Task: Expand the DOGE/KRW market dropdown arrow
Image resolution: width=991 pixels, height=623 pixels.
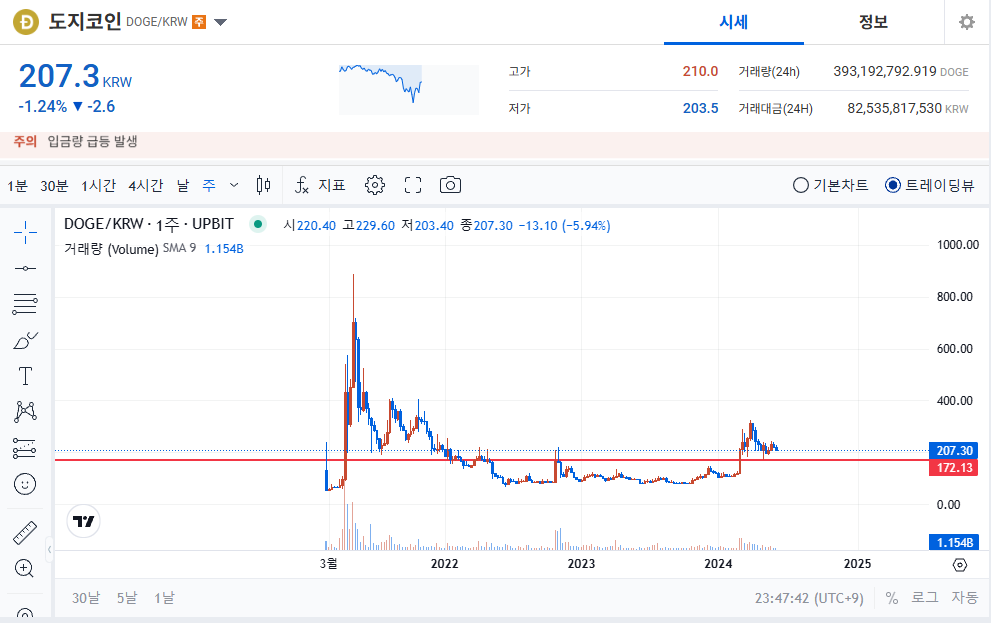Action: click(x=220, y=23)
